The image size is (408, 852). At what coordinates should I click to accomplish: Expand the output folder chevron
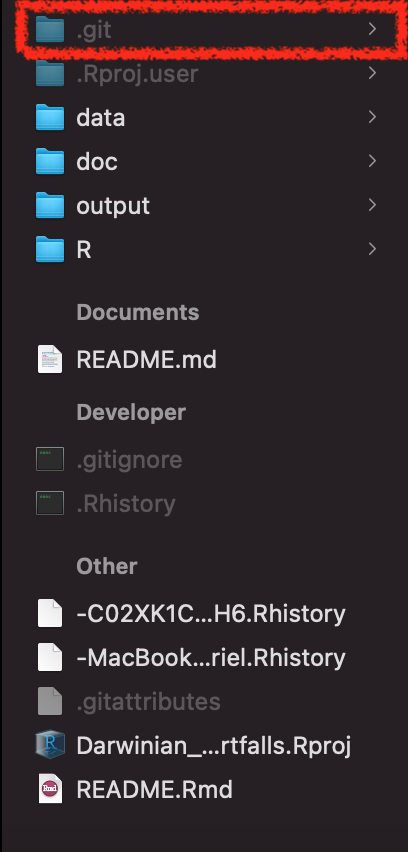372,205
